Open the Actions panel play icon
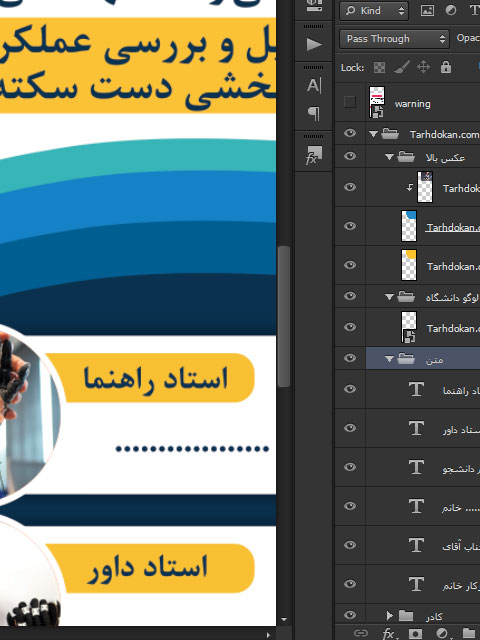The height and width of the screenshot is (640, 480). tap(313, 44)
